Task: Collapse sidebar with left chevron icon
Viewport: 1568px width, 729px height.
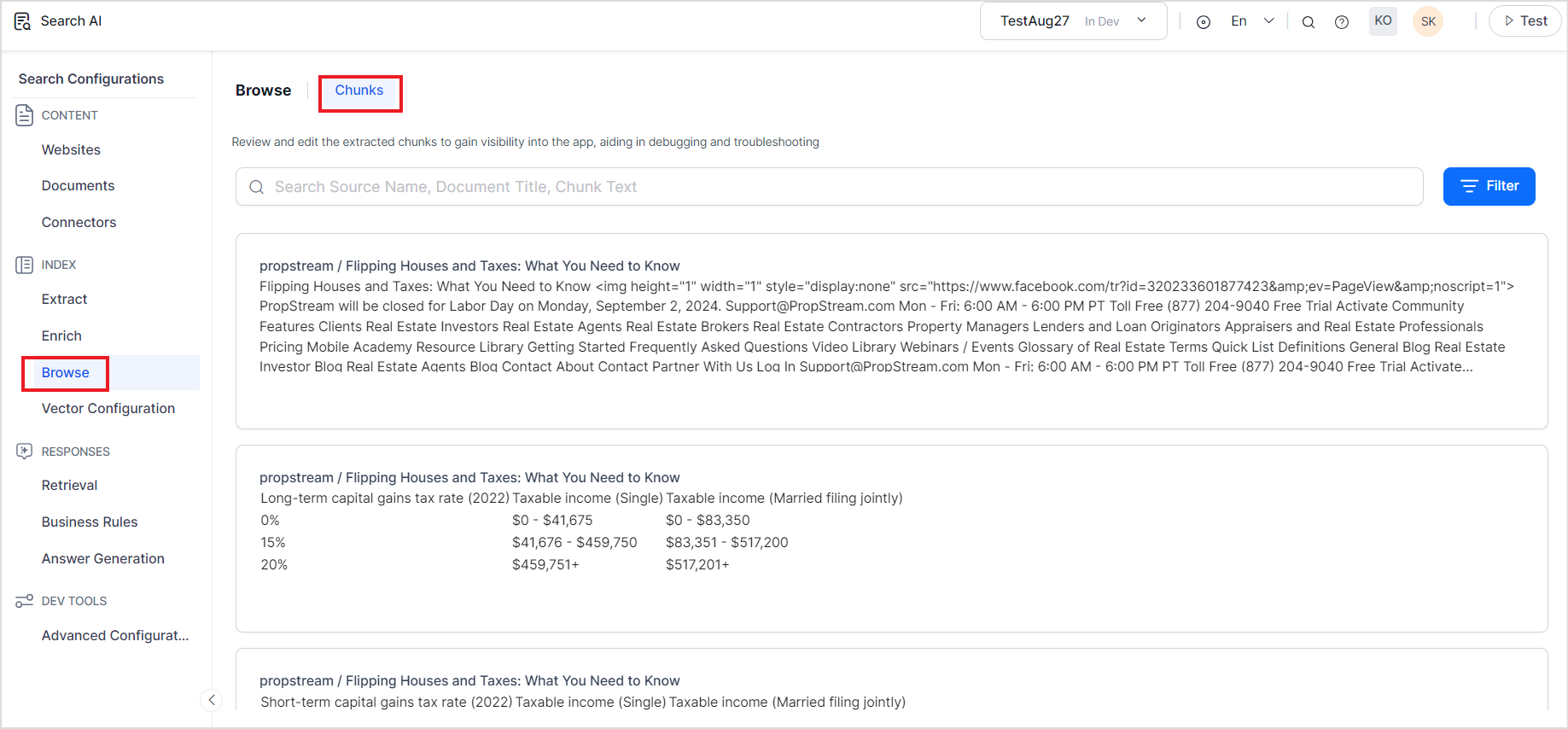Action: pos(212,700)
